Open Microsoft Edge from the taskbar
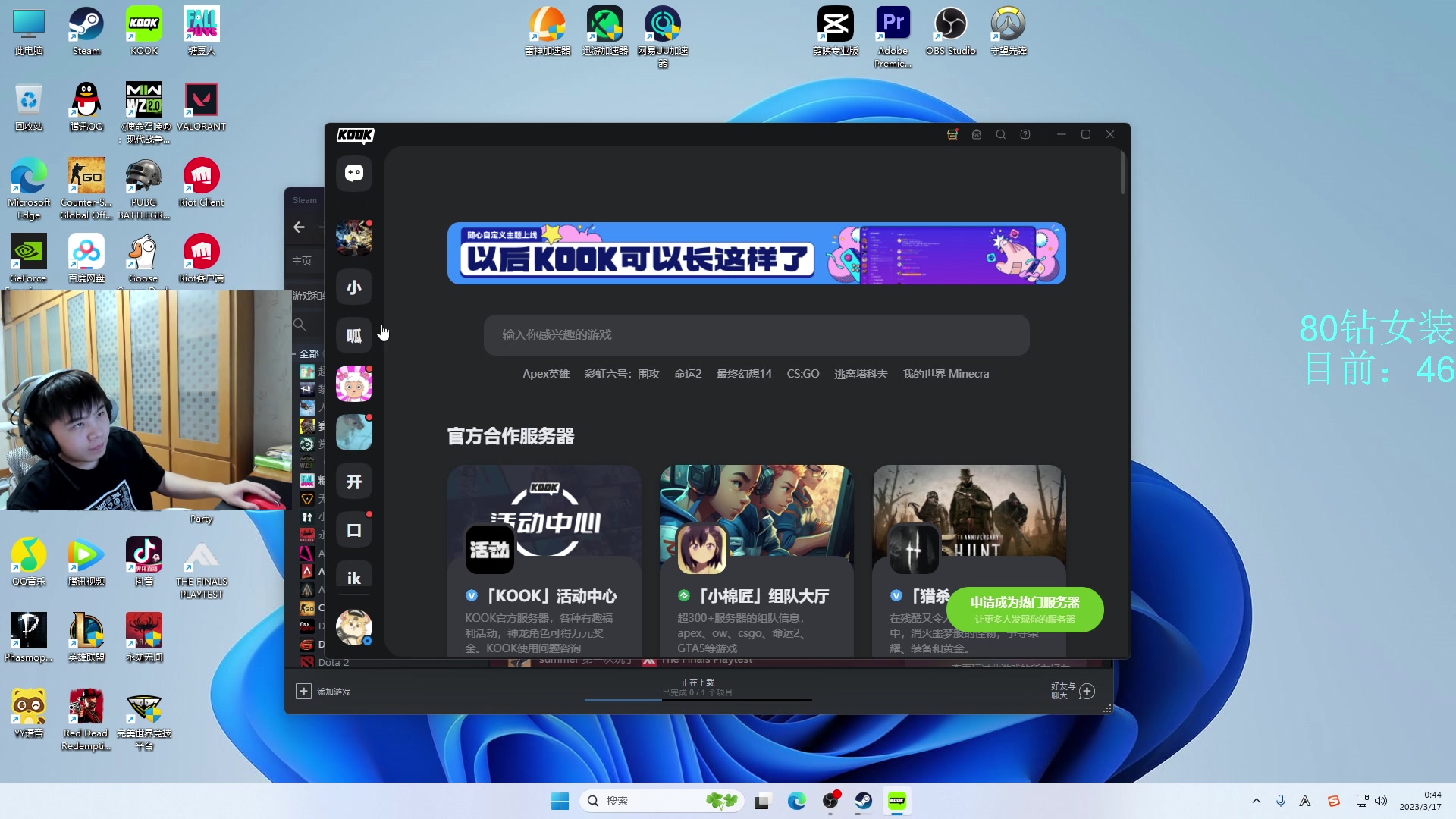1456x819 pixels. 796,801
